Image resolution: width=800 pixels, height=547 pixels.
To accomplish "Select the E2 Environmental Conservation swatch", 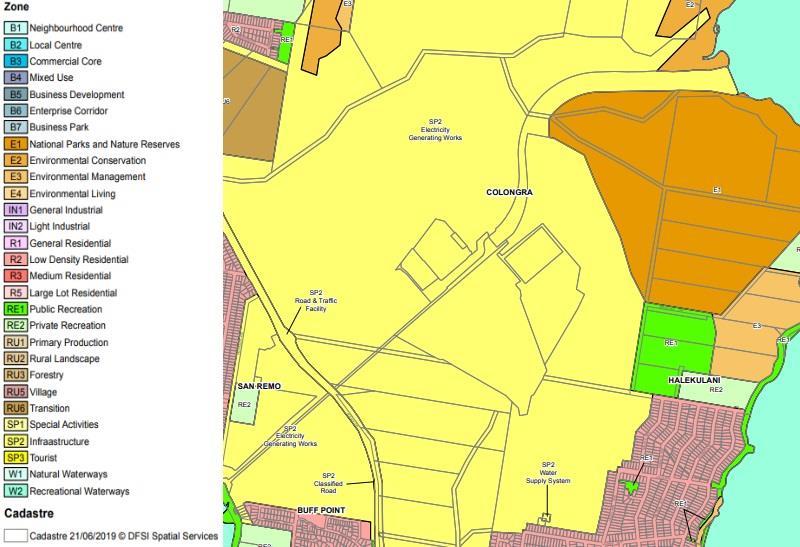I will pyautogui.click(x=15, y=160).
